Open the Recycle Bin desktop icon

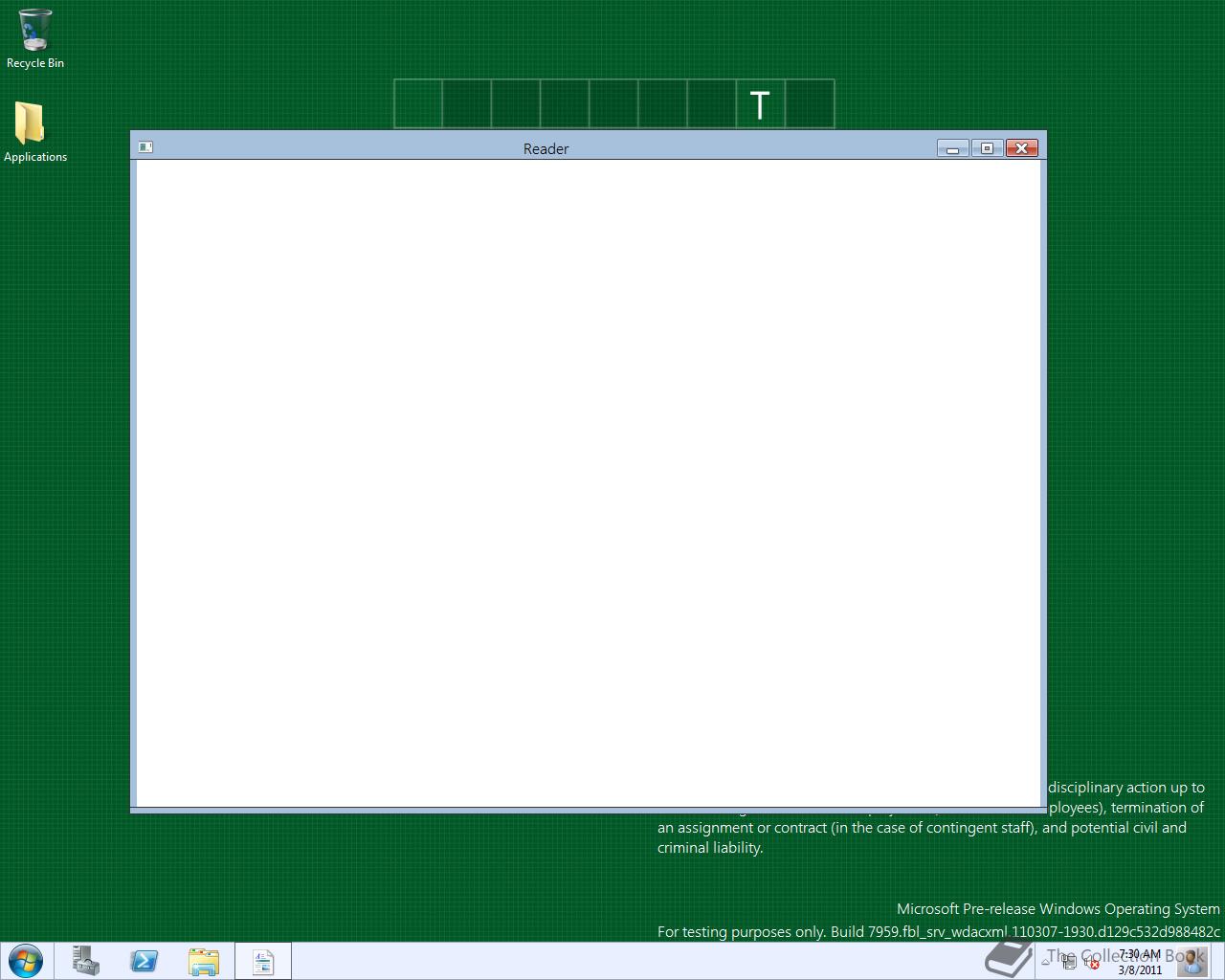(35, 39)
